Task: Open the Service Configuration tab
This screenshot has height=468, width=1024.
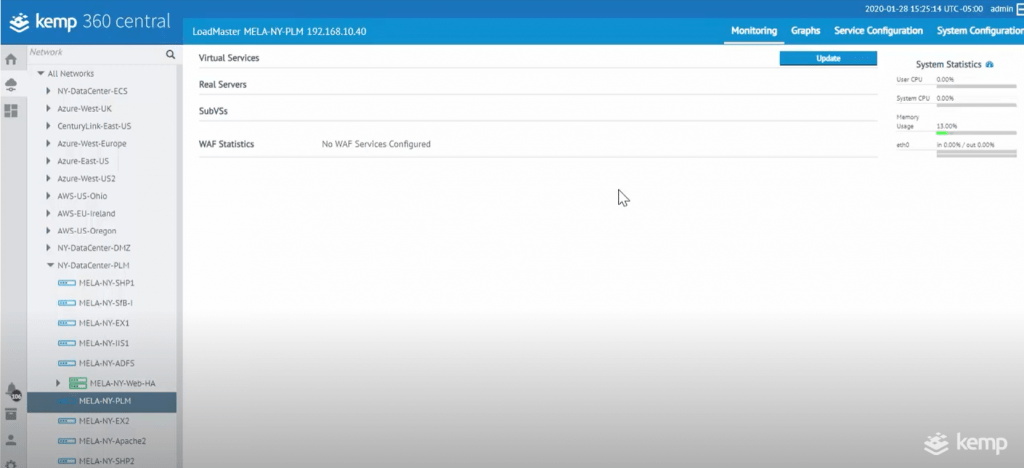Action: point(878,31)
